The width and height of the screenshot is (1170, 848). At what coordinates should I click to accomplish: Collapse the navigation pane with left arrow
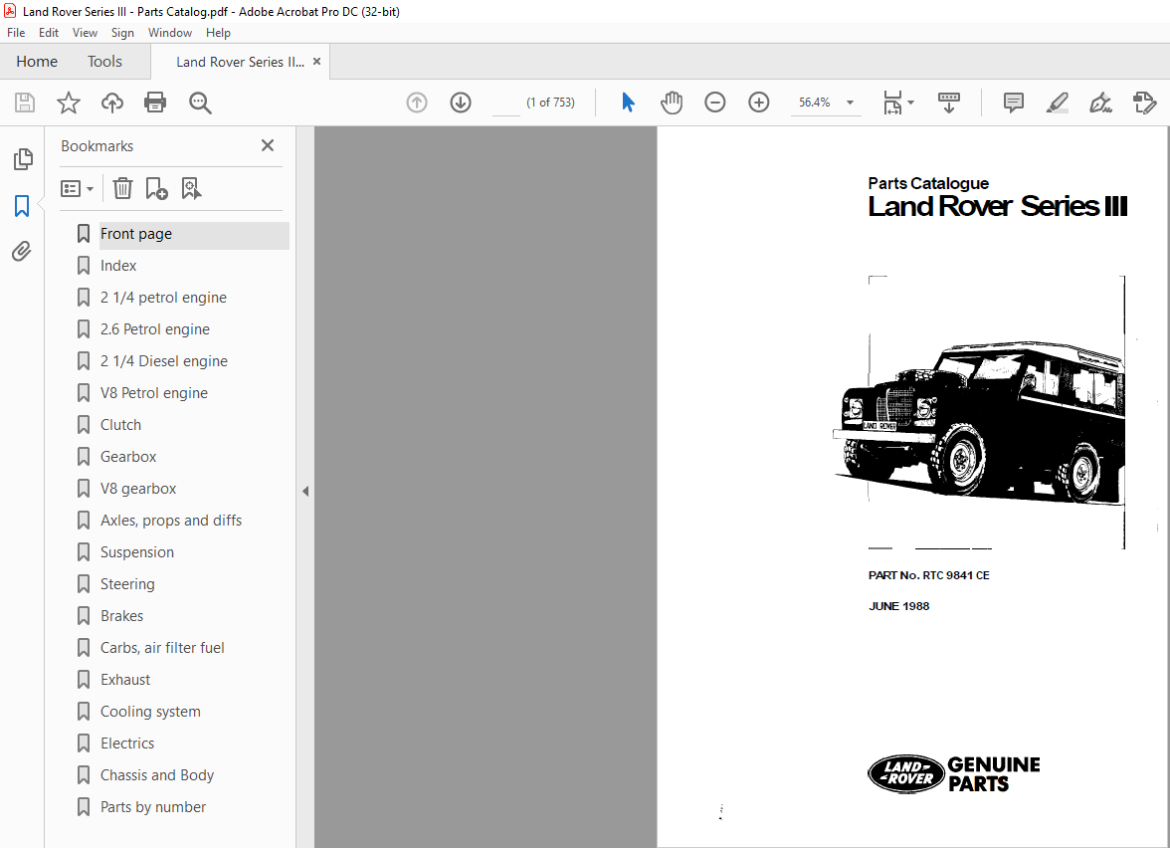pos(305,491)
